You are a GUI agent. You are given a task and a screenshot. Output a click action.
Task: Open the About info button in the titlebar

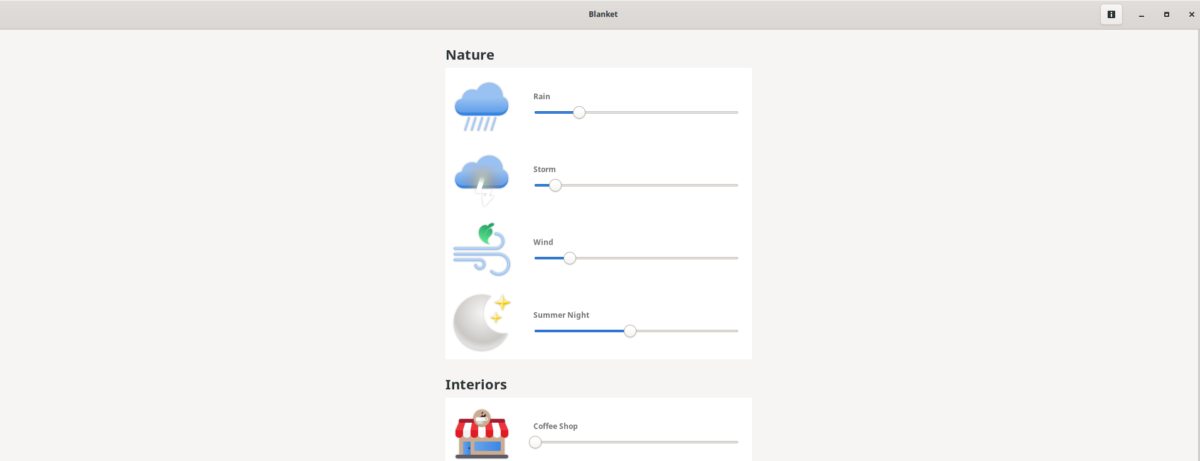coord(1111,14)
